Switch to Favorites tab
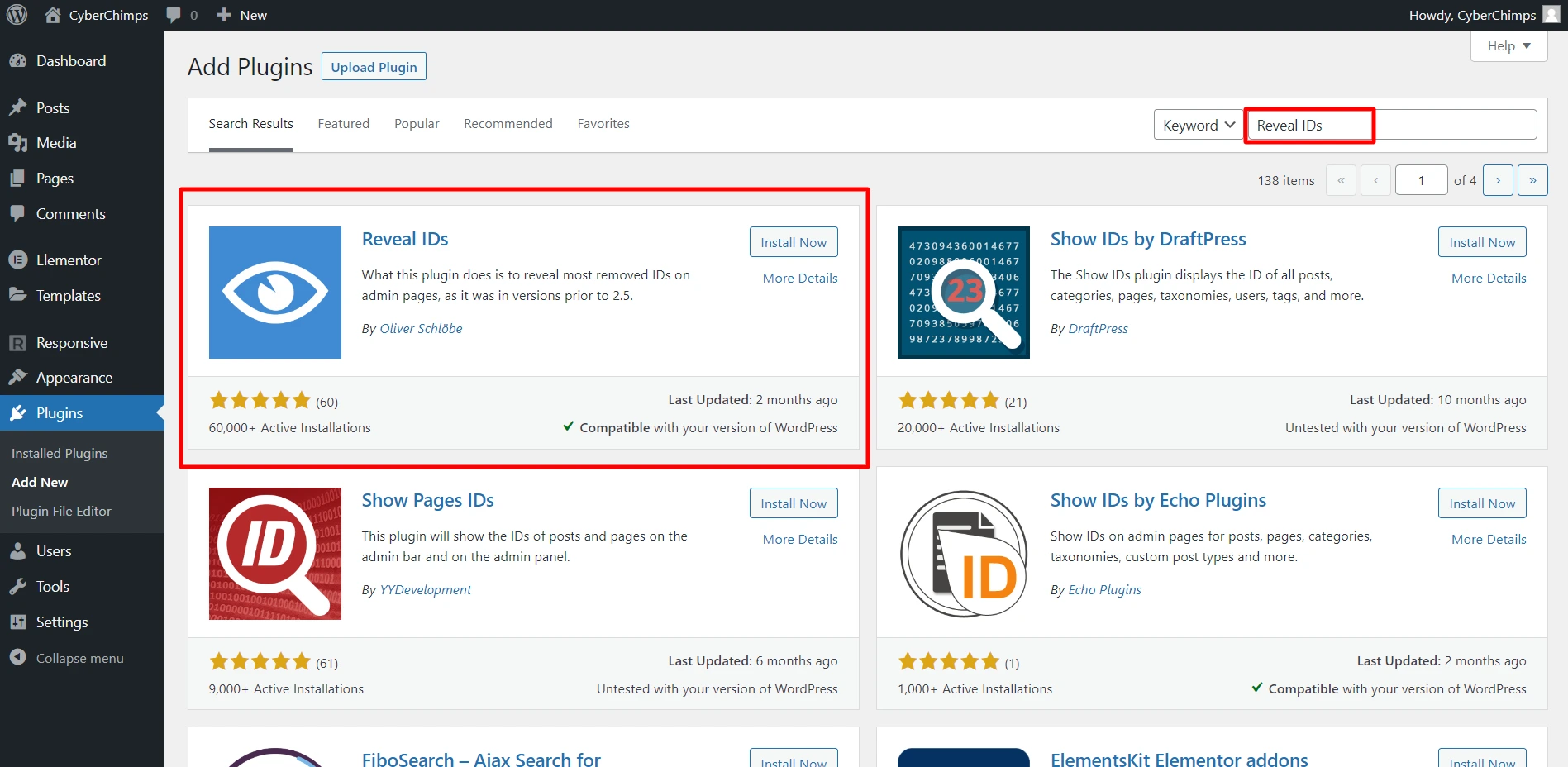 (x=603, y=124)
